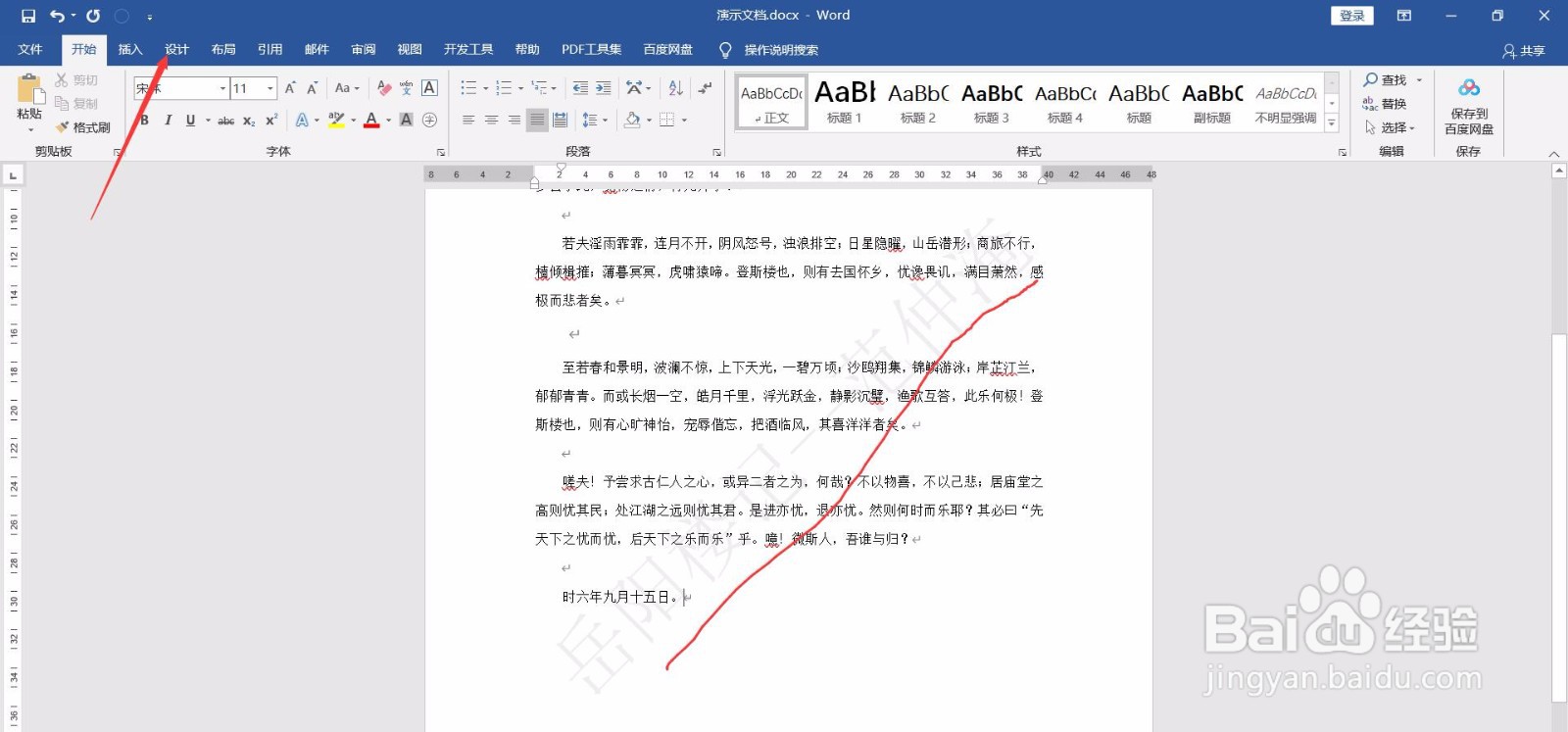Screen dimensions: 1568x732
Task: Click 替换 Replace button
Action: [1384, 103]
